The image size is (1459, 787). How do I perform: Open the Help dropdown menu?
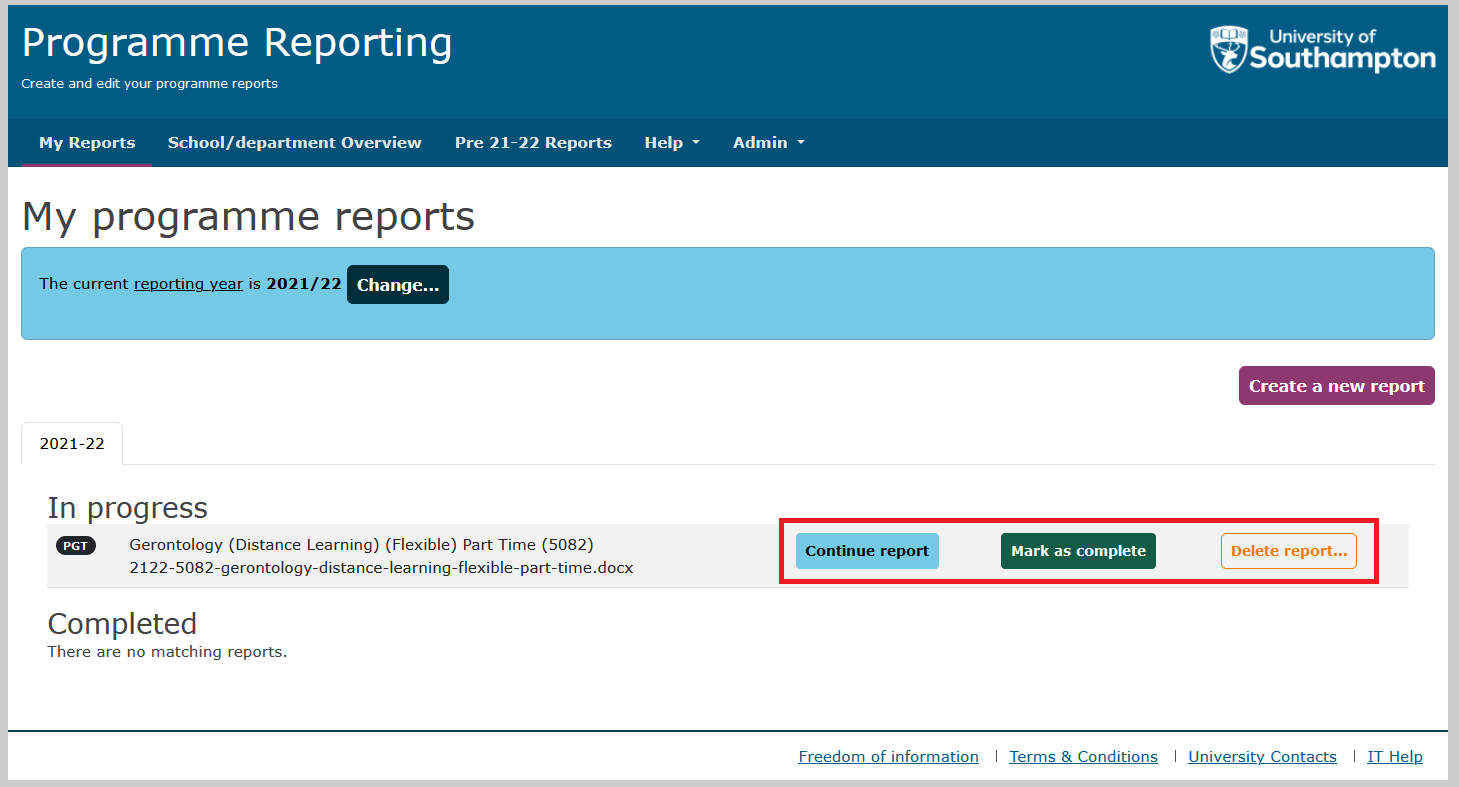coord(671,143)
